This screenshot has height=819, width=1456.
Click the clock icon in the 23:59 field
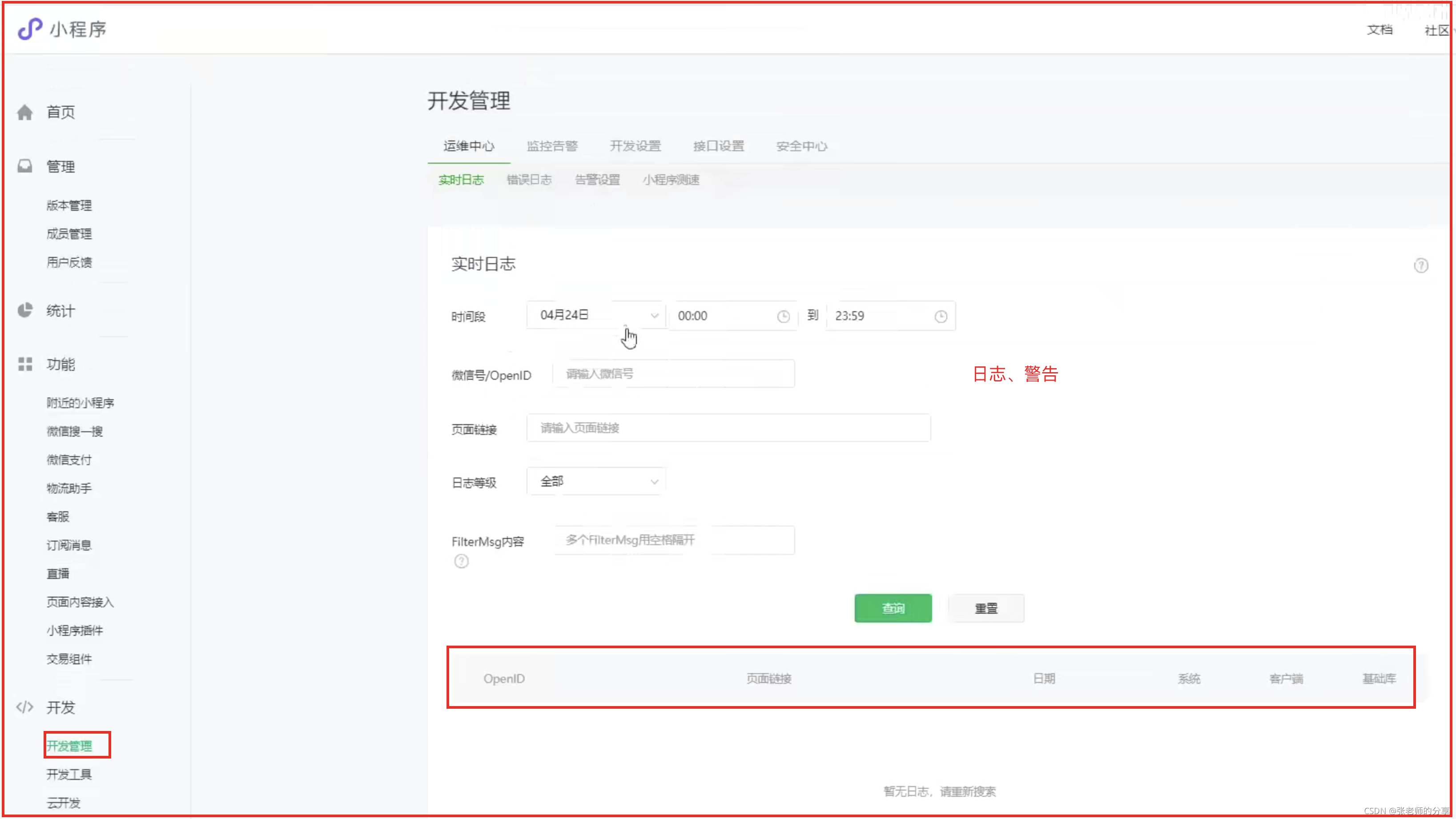pos(940,317)
